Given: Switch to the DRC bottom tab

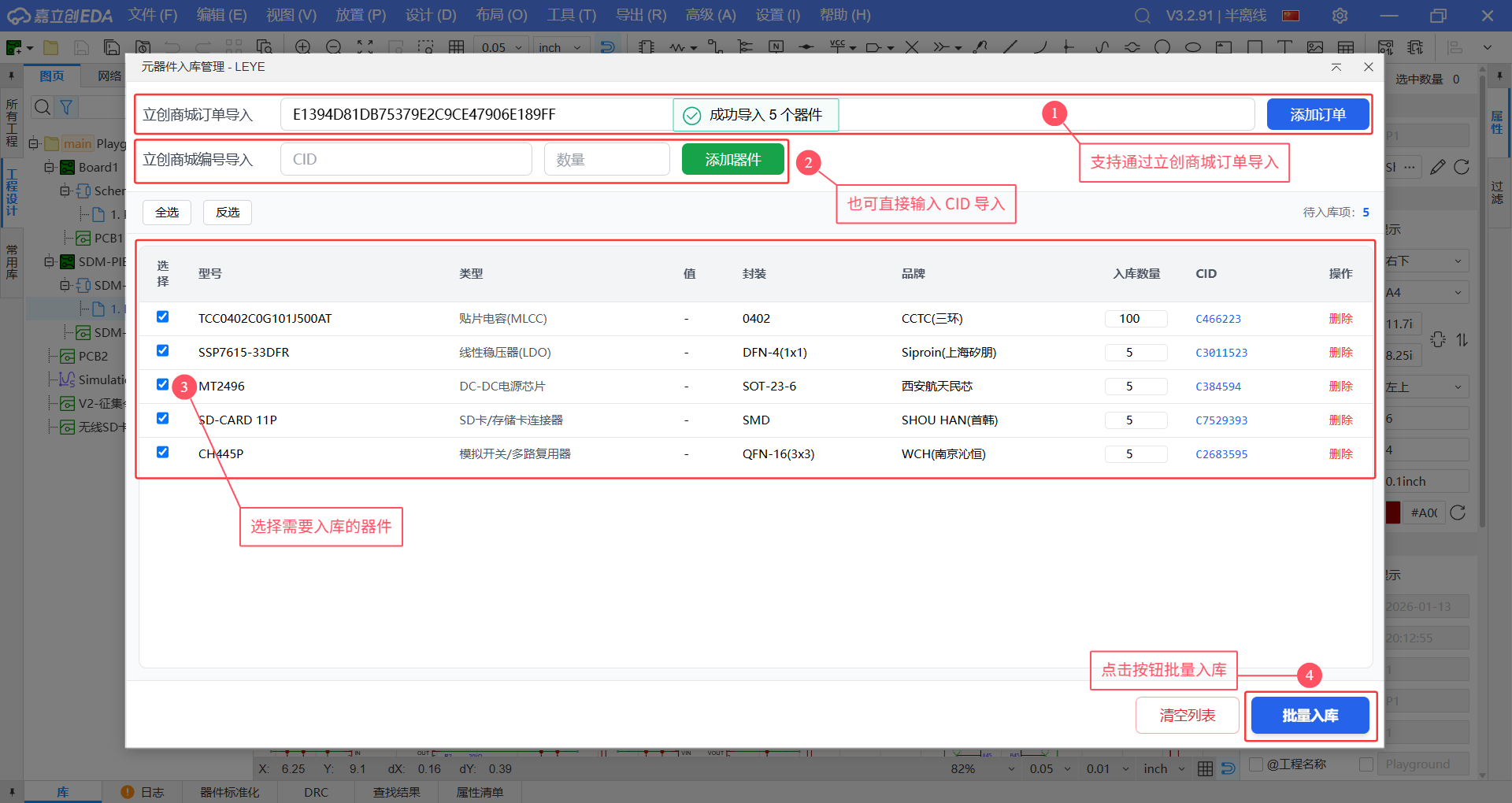Looking at the screenshot, I should click(316, 792).
